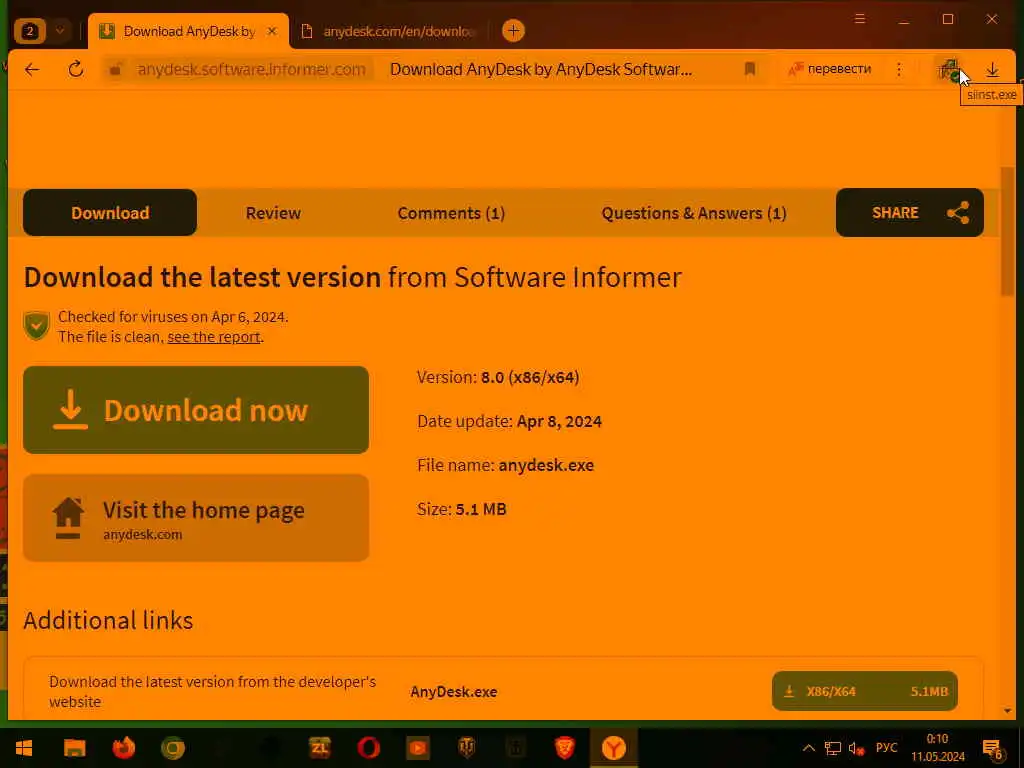
Task: Expand the tab groups dropdown arrow
Action: [60, 31]
